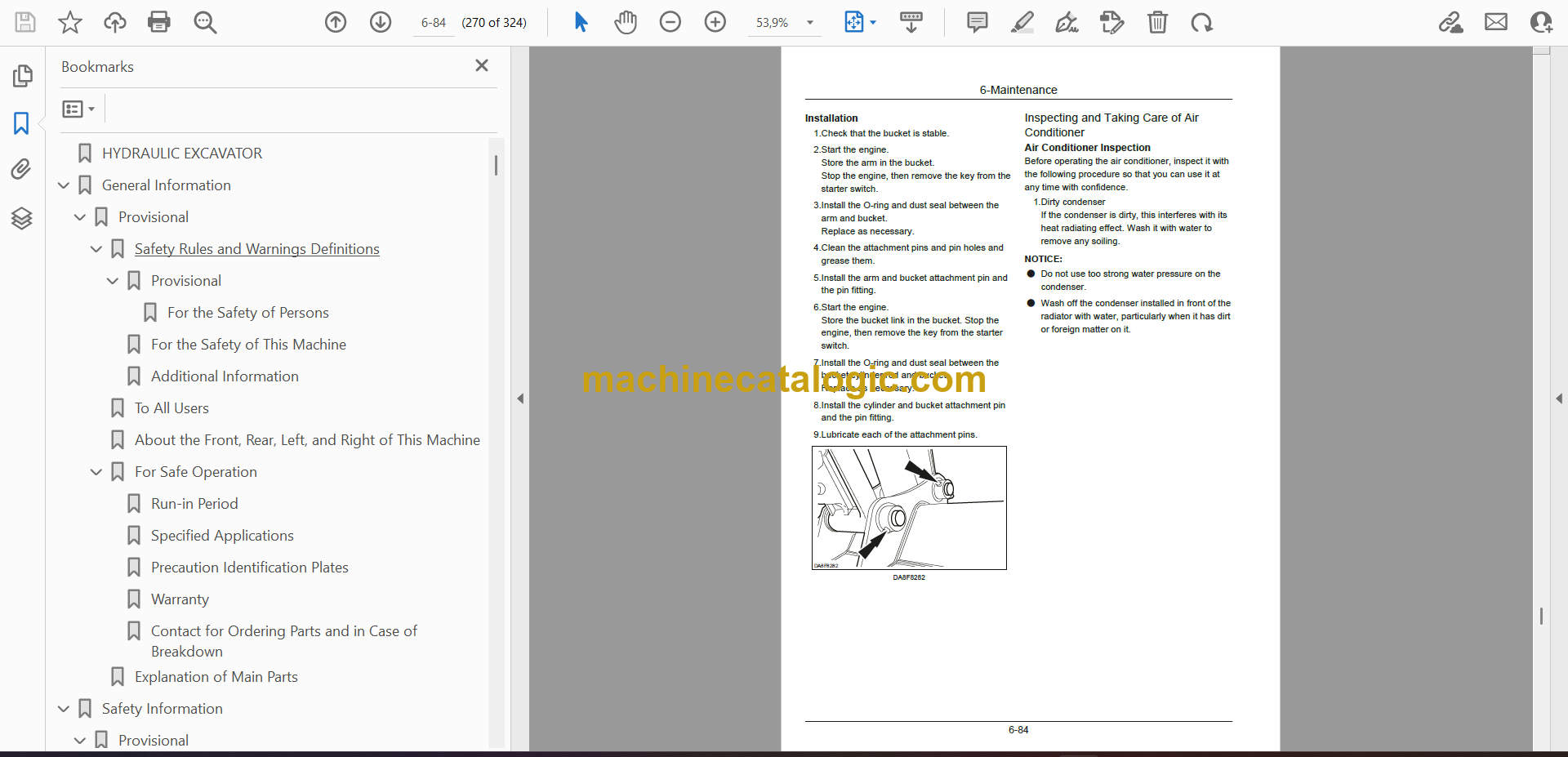The height and width of the screenshot is (757, 1568).
Task: Open About the Front, Rear, Left, Right bookmark
Action: click(307, 440)
